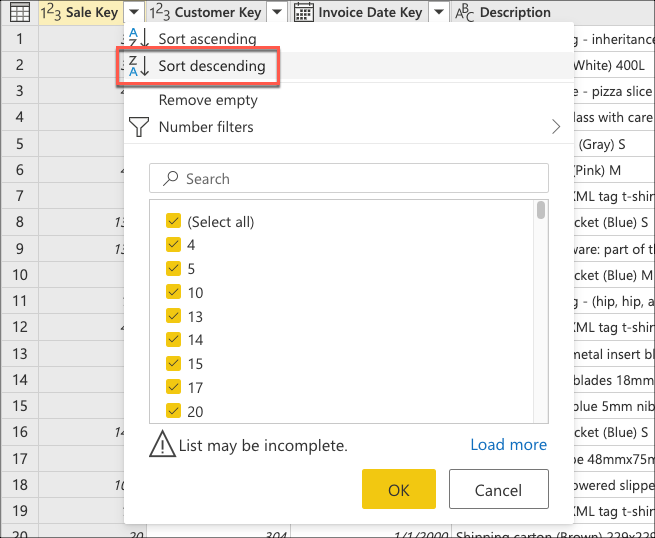Click the Sale Key number type icon
Image resolution: width=655 pixels, height=538 pixels.
tap(51, 13)
